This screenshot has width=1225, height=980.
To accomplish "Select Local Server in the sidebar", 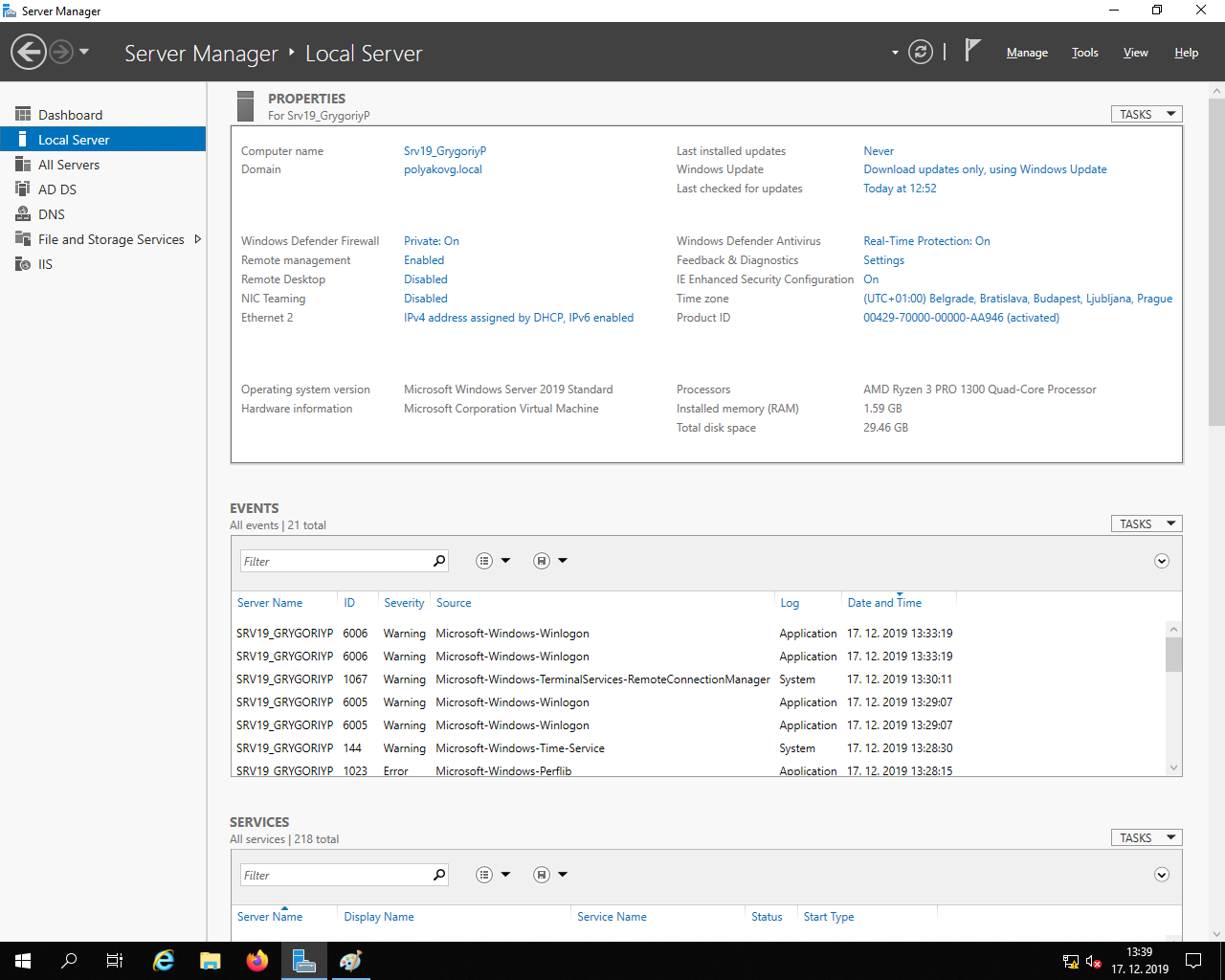I will coord(102,140).
